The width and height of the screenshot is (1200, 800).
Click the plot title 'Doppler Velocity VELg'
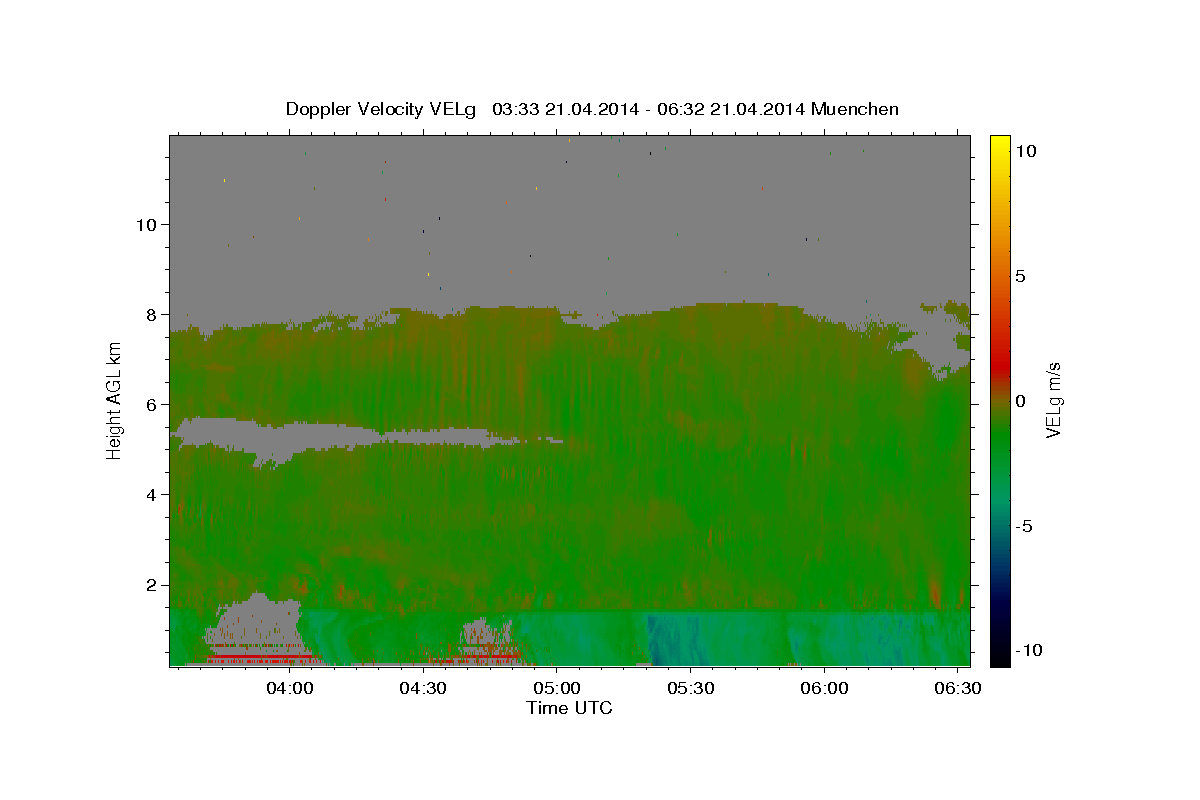pyautogui.click(x=380, y=109)
